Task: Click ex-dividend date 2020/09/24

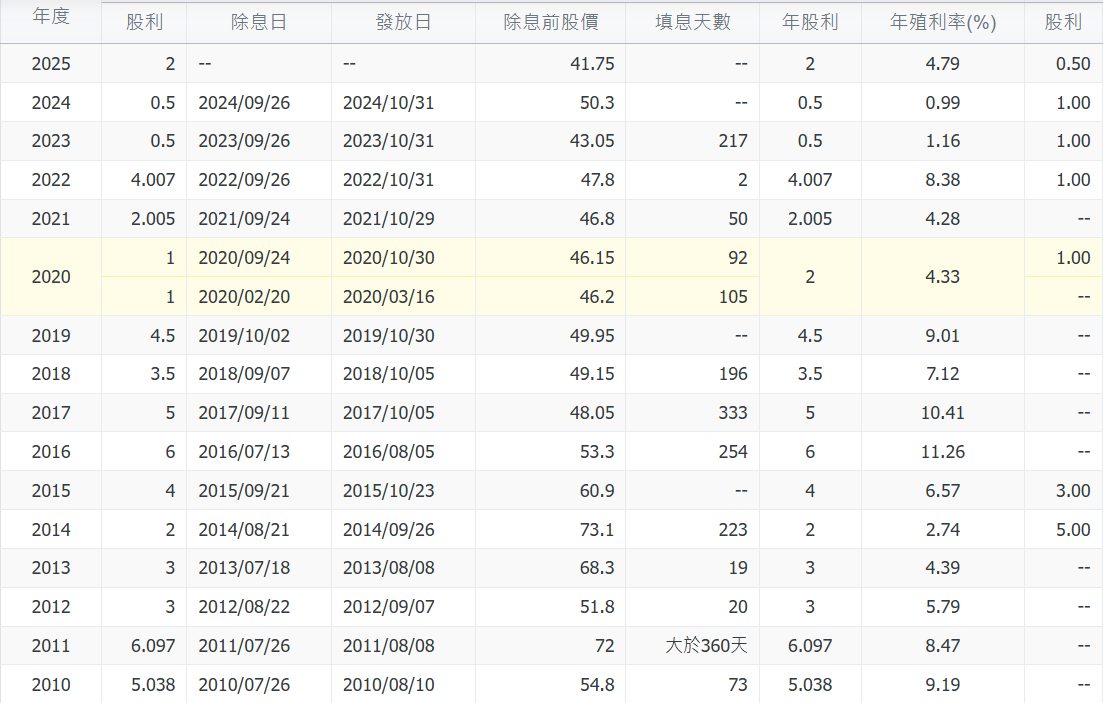Action: point(244,258)
